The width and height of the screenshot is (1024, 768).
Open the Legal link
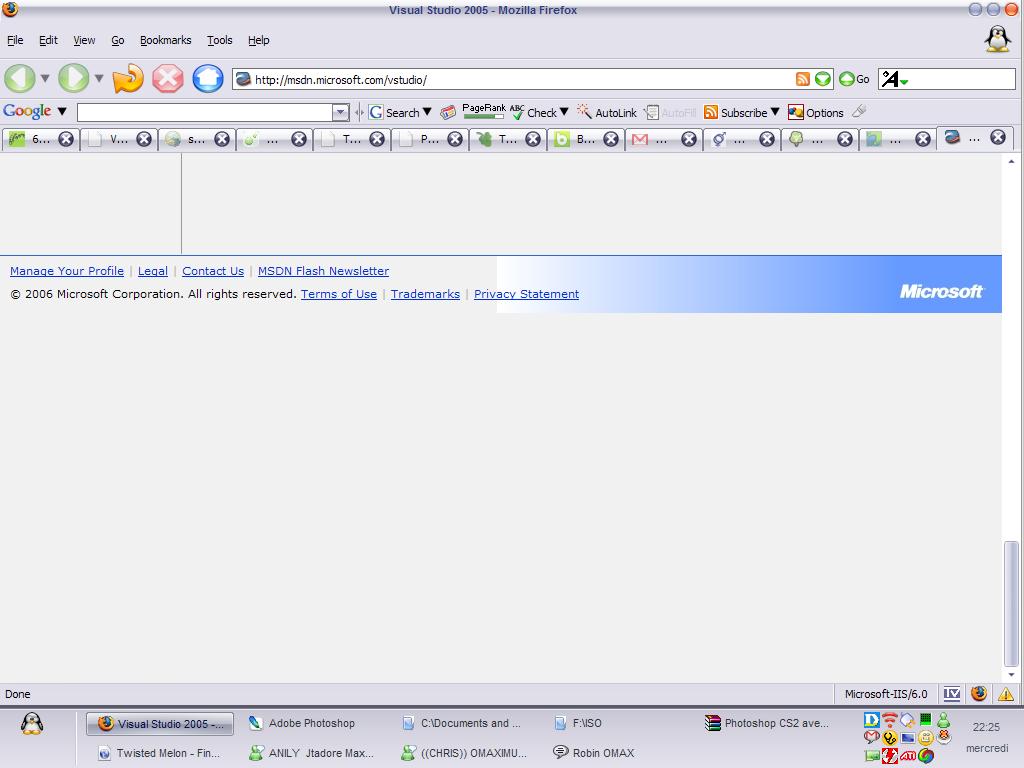tap(153, 271)
